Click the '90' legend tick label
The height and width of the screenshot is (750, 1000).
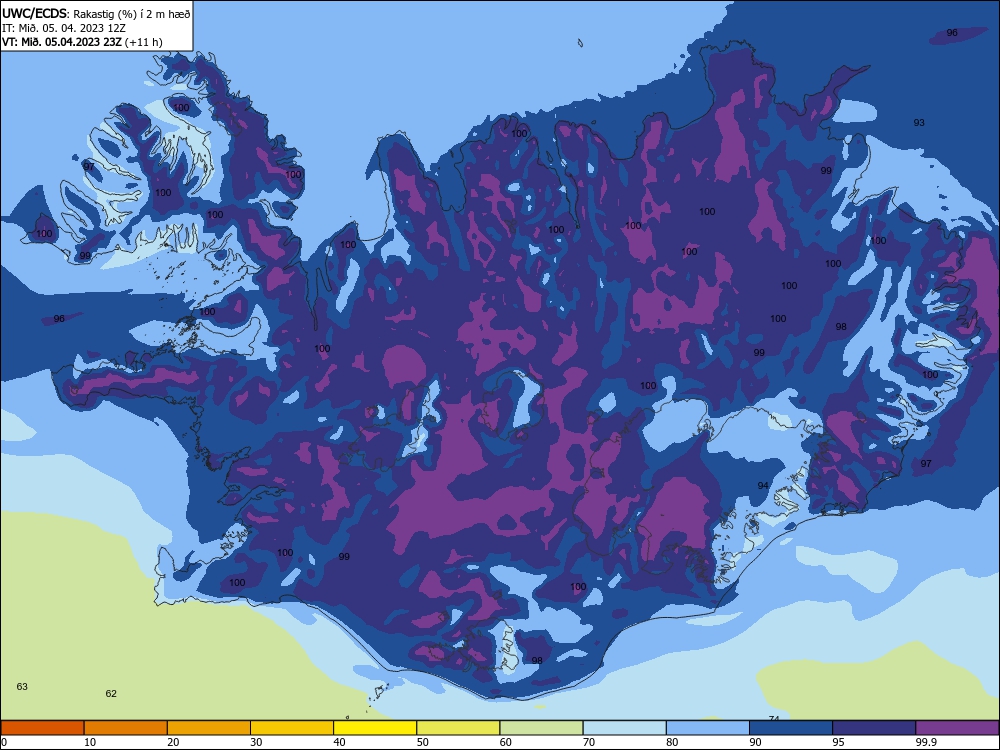pos(756,742)
